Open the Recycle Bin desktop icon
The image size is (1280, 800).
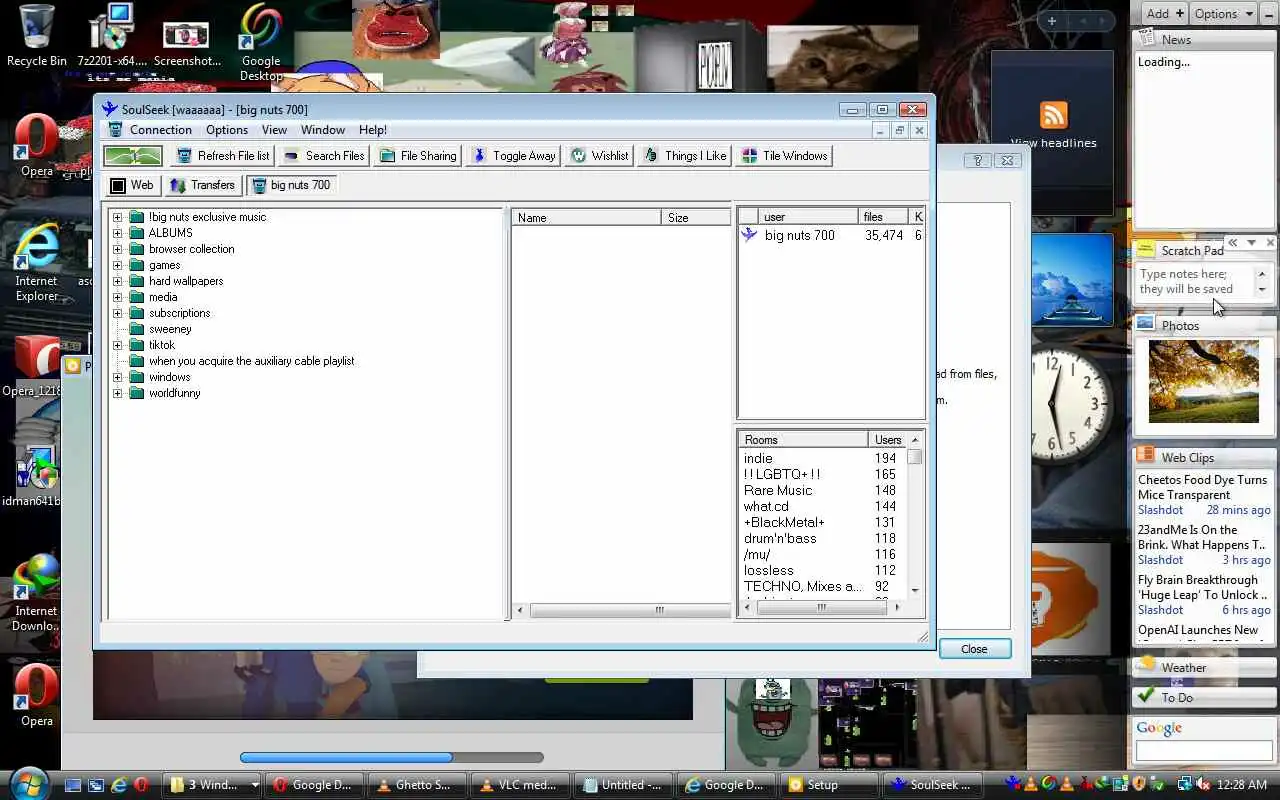(37, 37)
